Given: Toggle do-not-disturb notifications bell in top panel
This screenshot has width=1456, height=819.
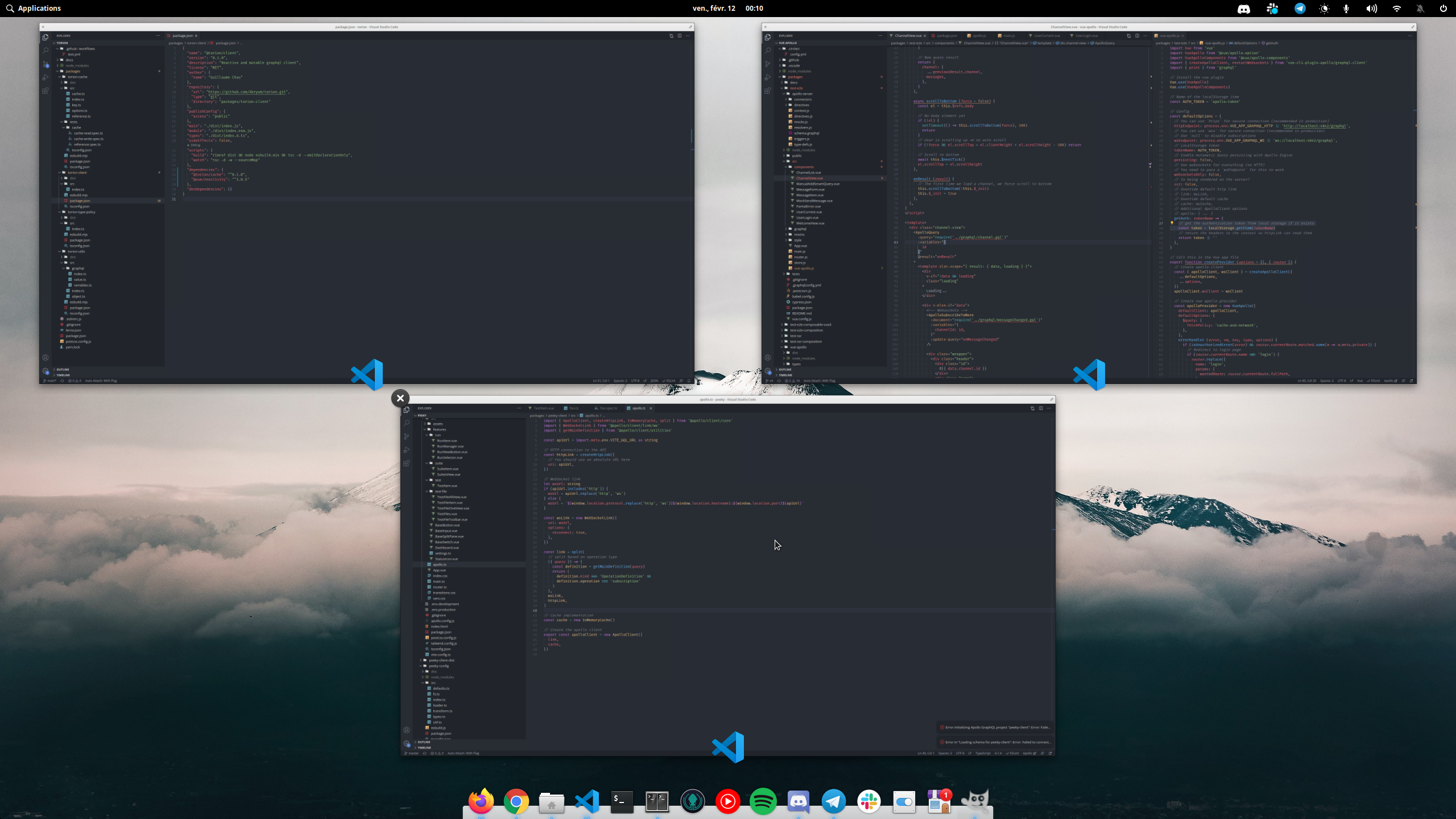Looking at the screenshot, I should 1420,9.
